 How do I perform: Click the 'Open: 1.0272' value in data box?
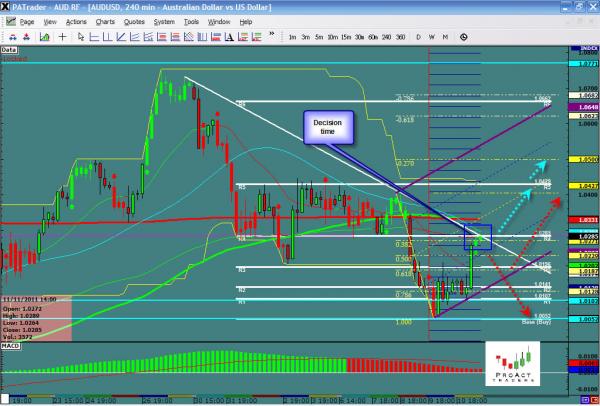coord(22,309)
